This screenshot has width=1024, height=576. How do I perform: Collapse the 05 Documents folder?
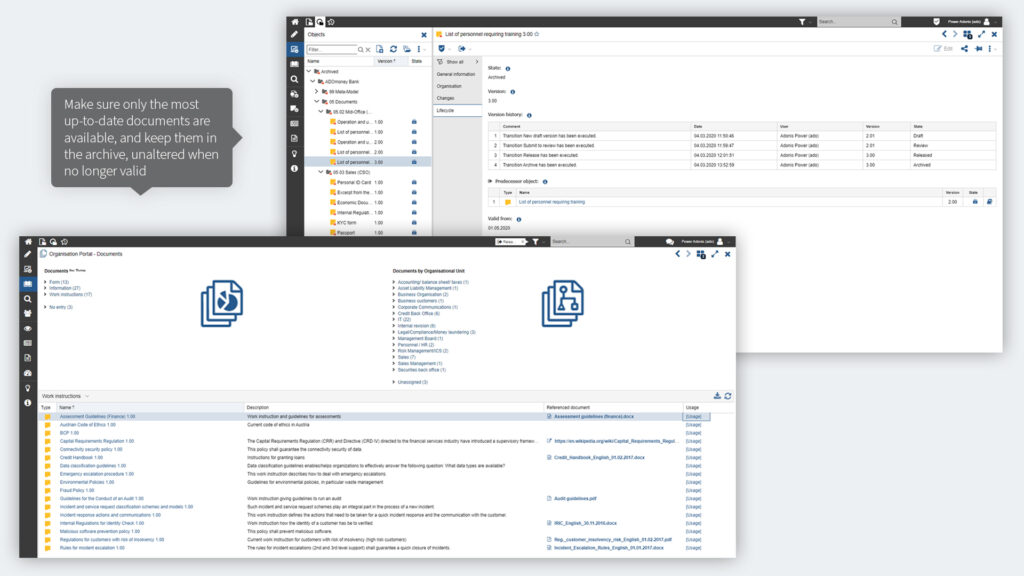(x=316, y=102)
